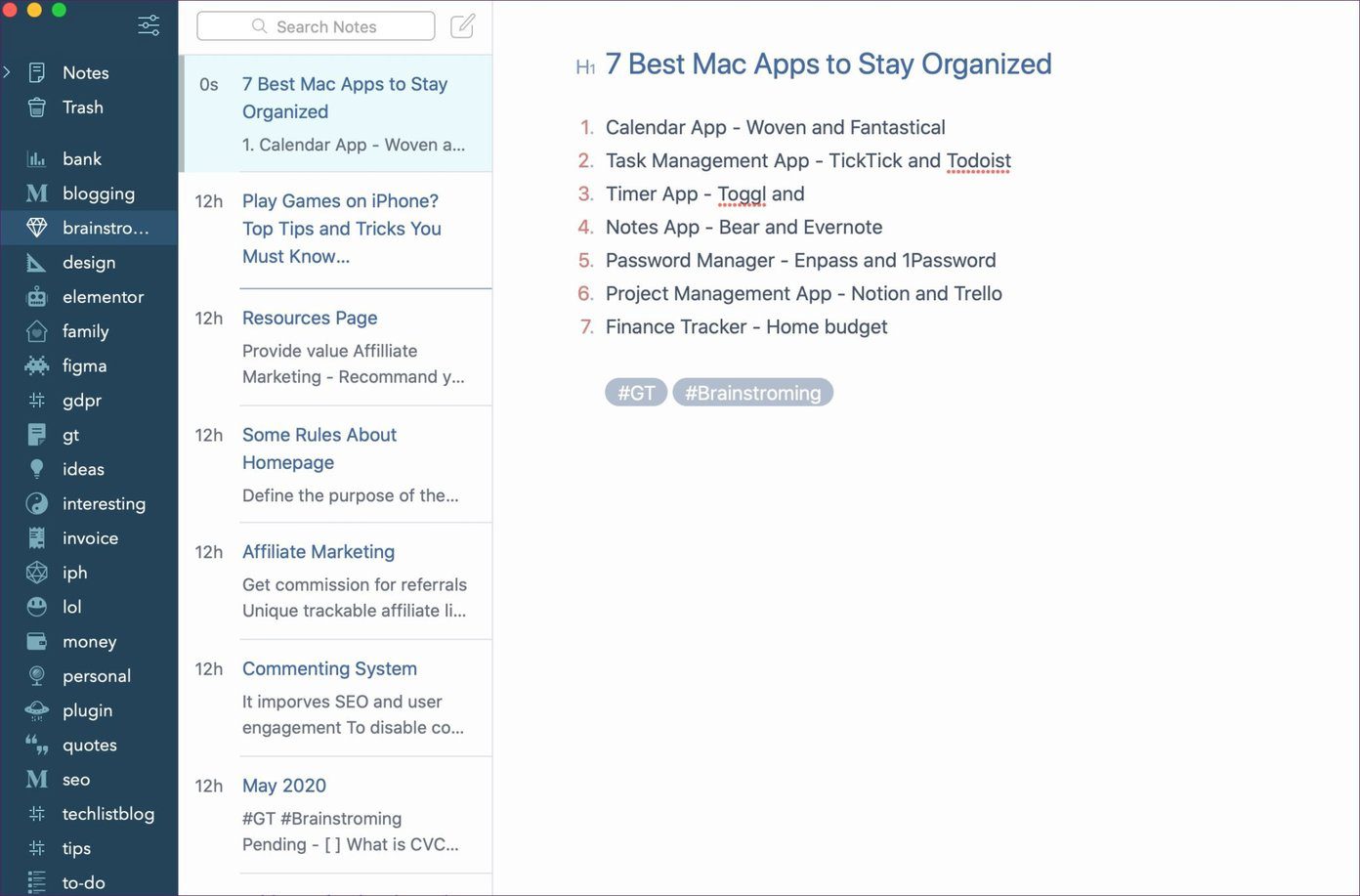
Task: Select the tips tag label
Action: pos(76,848)
